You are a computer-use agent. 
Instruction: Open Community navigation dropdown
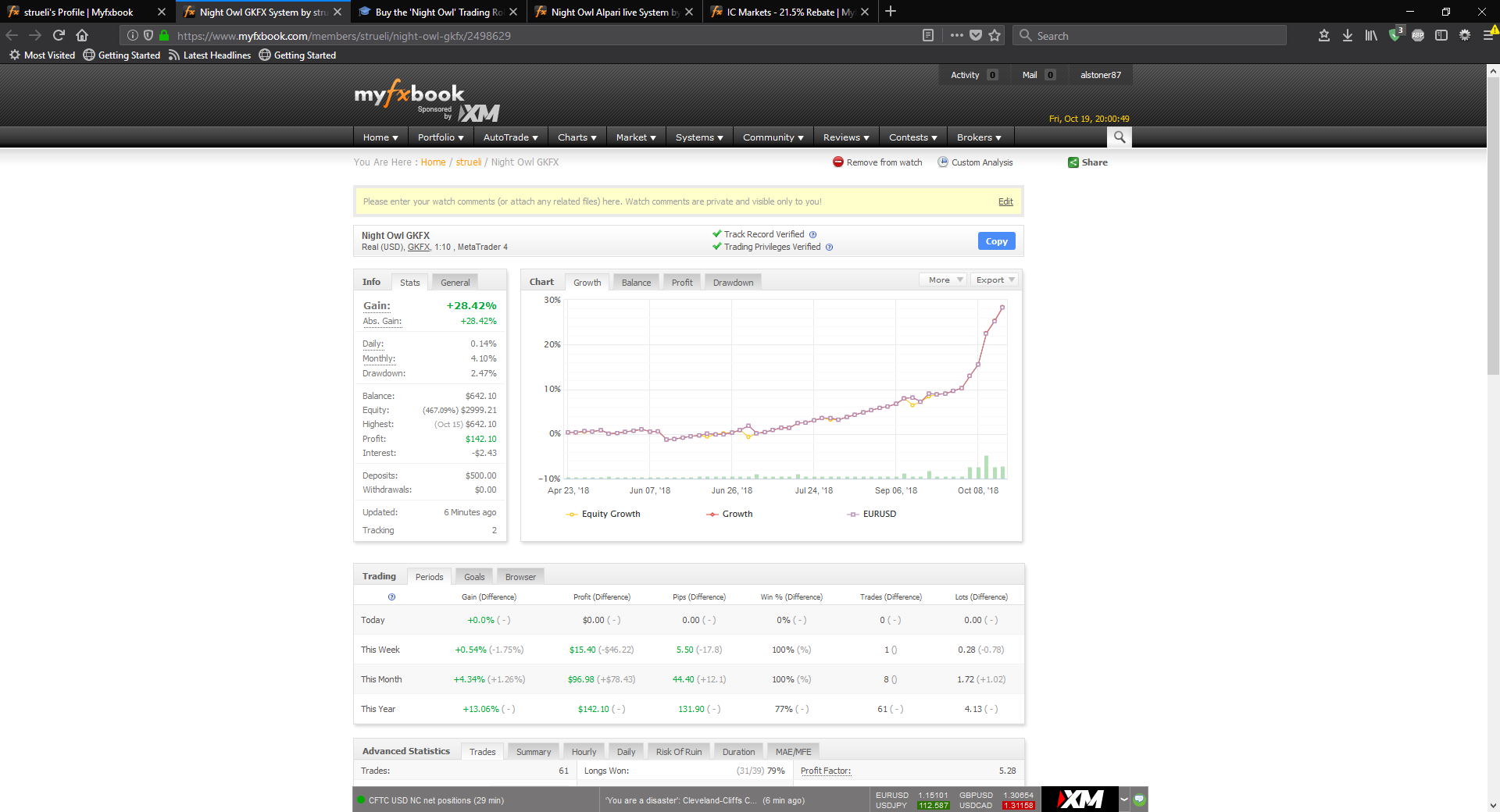pyautogui.click(x=773, y=137)
